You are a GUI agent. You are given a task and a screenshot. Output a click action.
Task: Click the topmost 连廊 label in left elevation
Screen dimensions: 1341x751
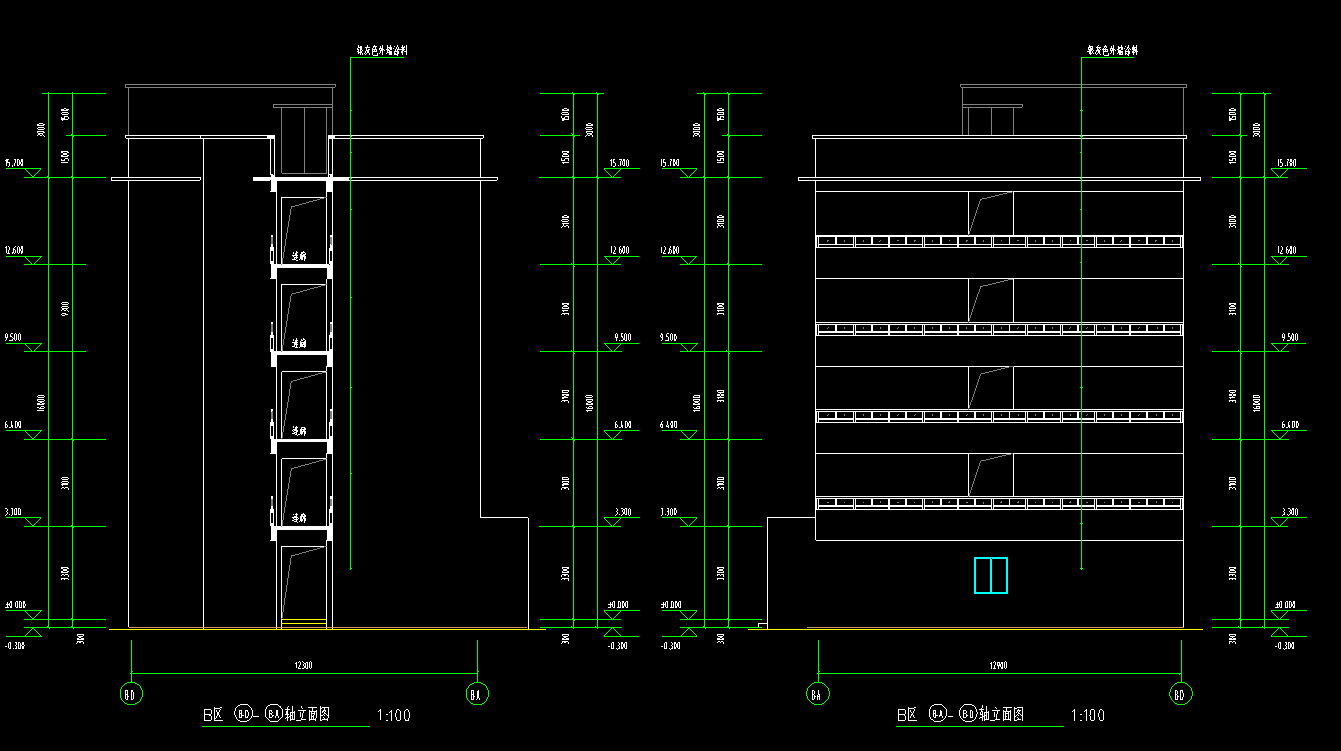tap(298, 257)
